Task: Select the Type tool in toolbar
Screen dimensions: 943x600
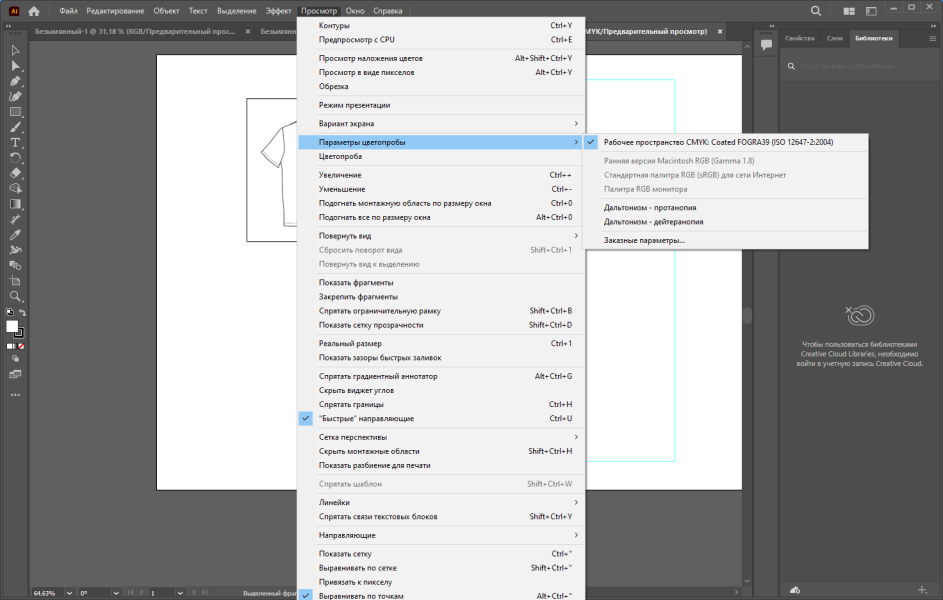Action: click(x=15, y=142)
